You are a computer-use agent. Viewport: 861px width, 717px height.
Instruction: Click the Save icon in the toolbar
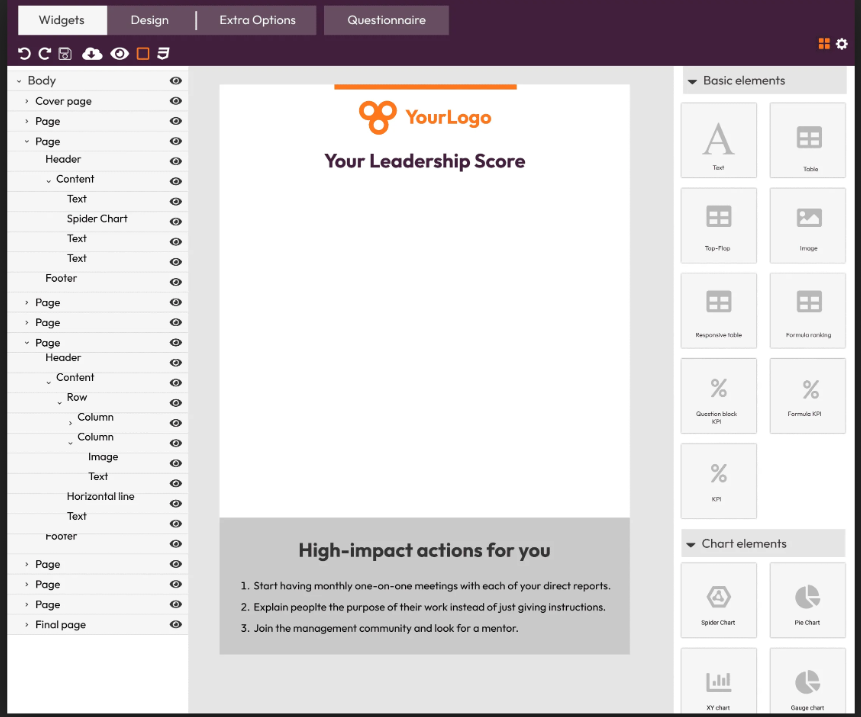pyautogui.click(x=64, y=53)
